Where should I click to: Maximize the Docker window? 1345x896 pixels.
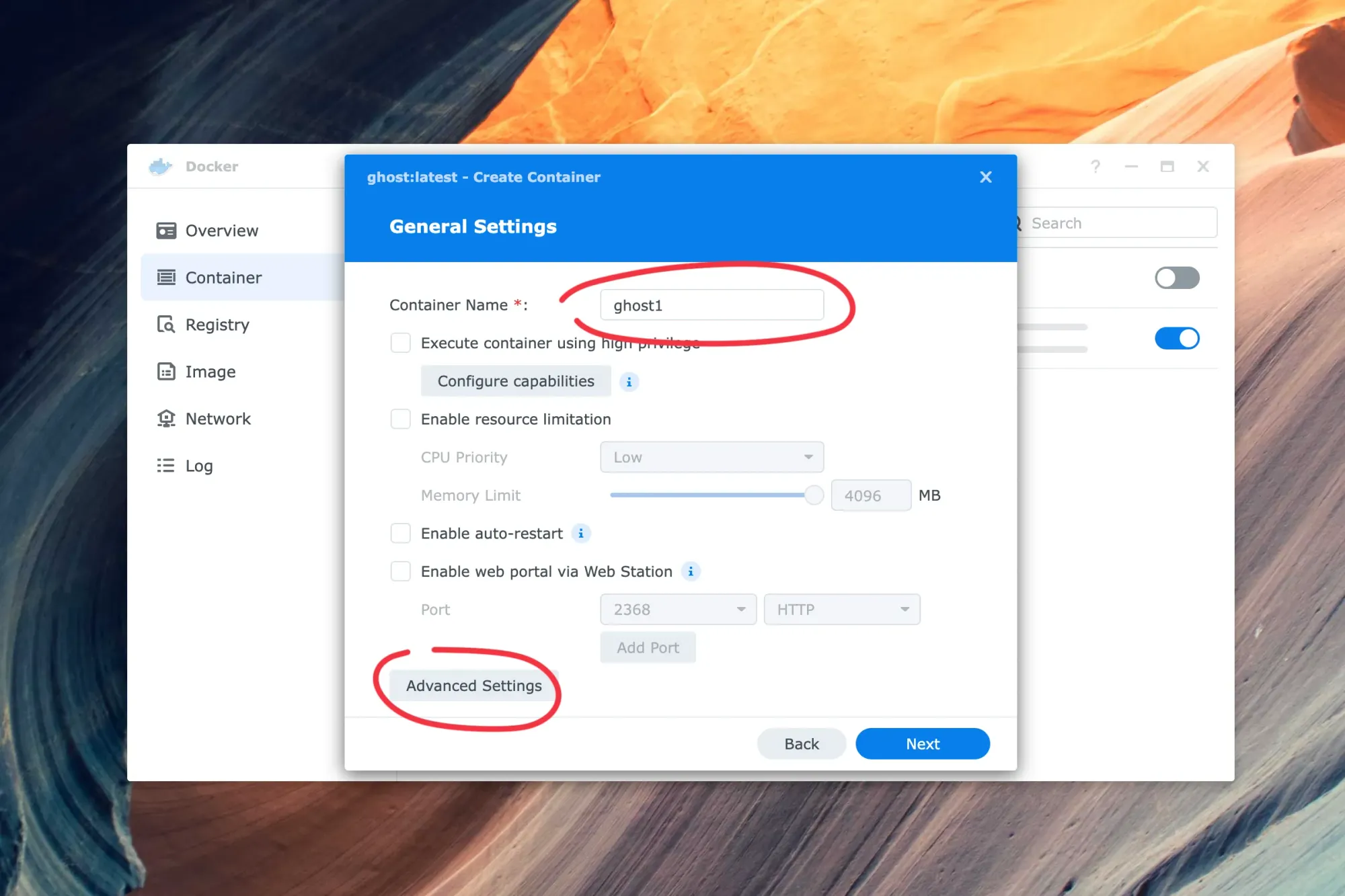(1167, 166)
